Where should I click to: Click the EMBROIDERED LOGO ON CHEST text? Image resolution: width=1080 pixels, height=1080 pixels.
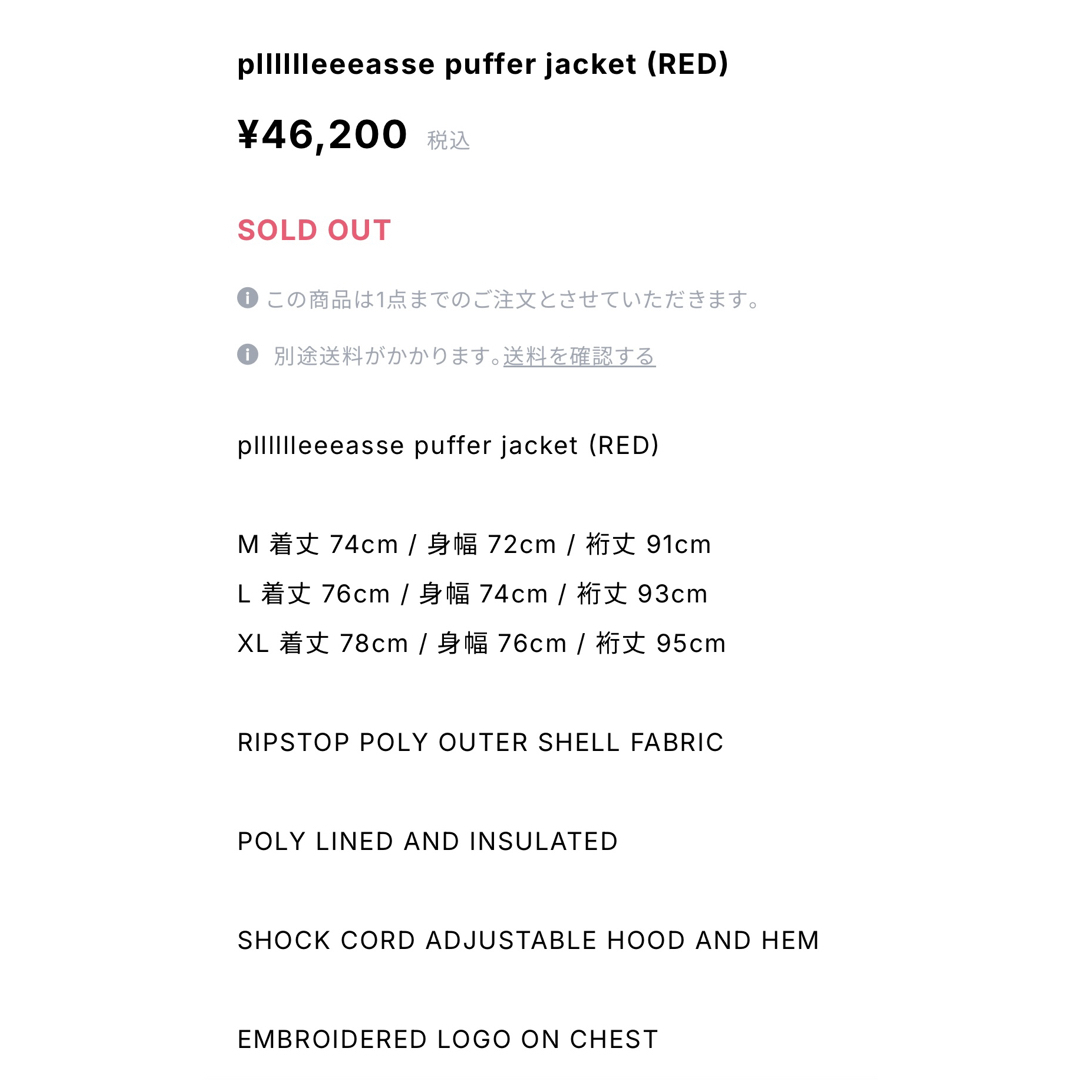[448, 1040]
